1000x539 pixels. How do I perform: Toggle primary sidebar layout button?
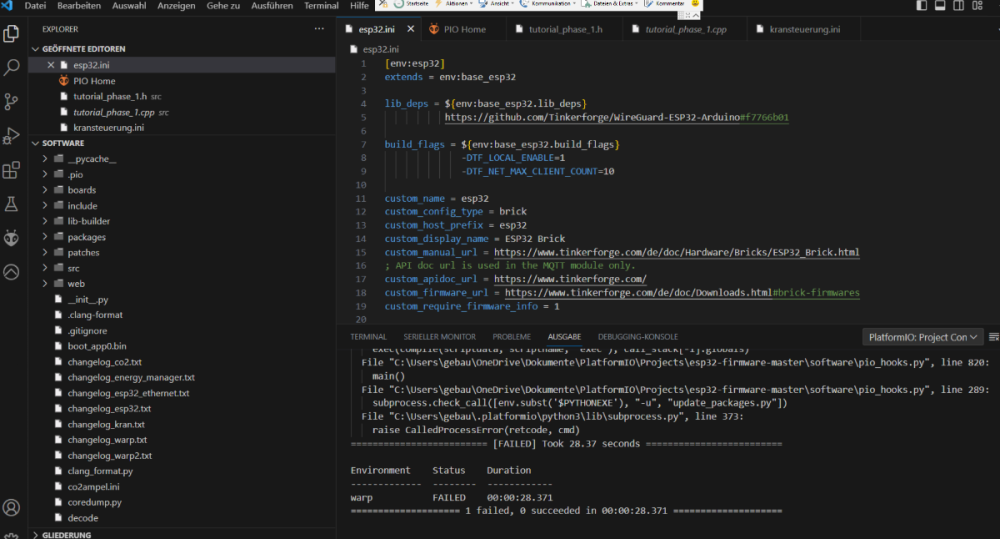[922, 7]
